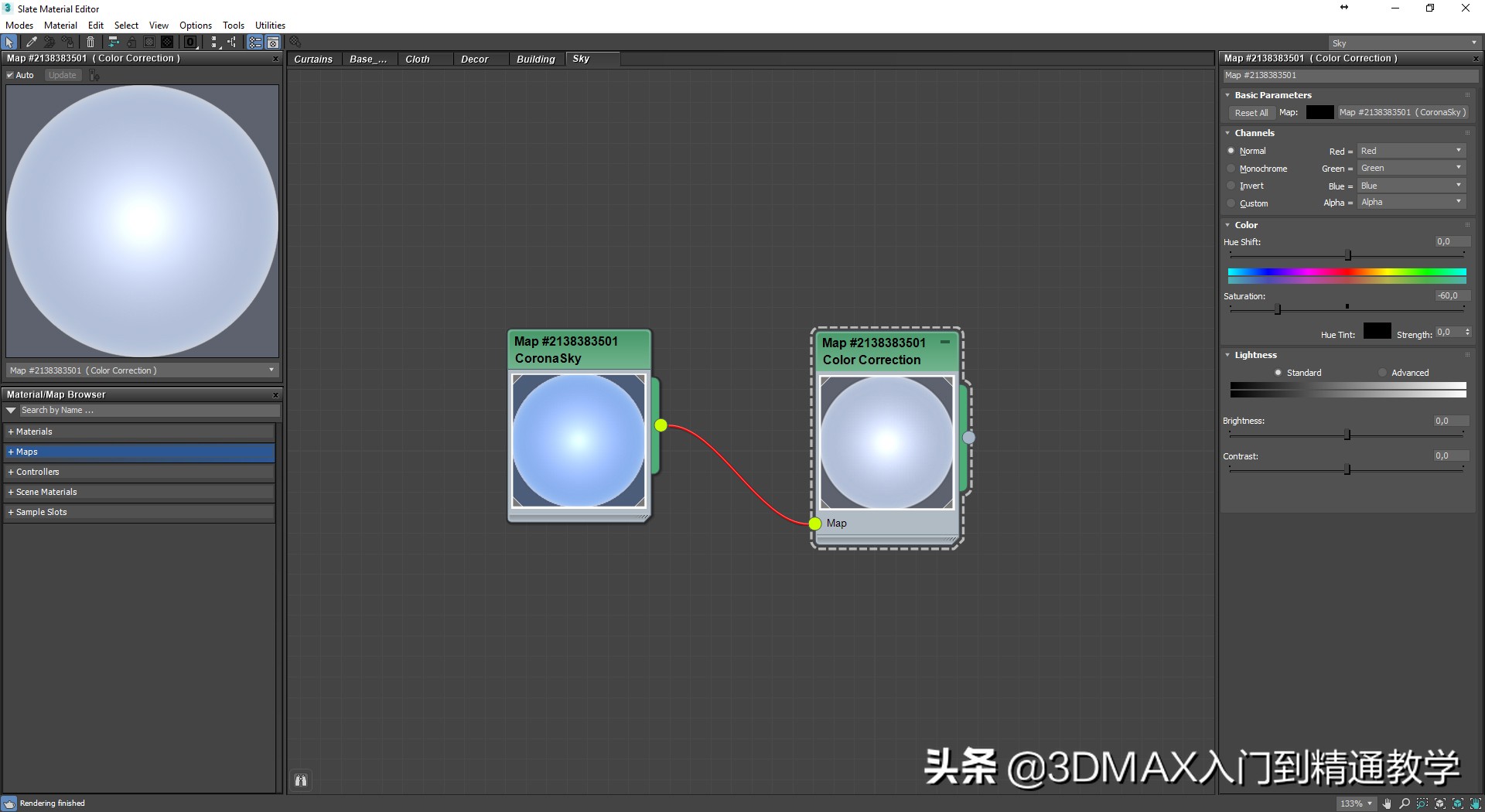1485x812 pixels.
Task: Click the Reset All button
Action: pos(1251,113)
